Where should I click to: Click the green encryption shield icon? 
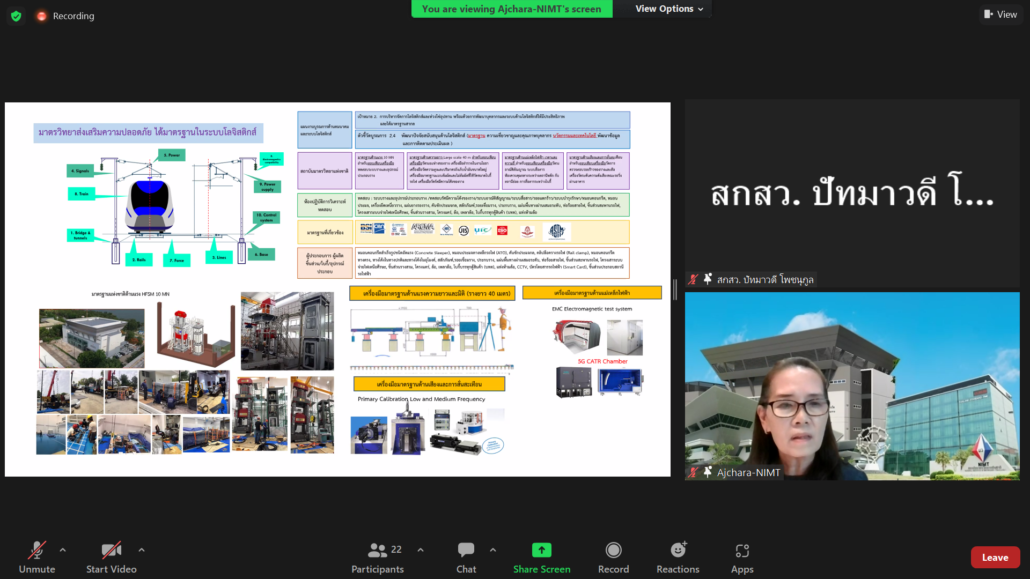[x=16, y=16]
